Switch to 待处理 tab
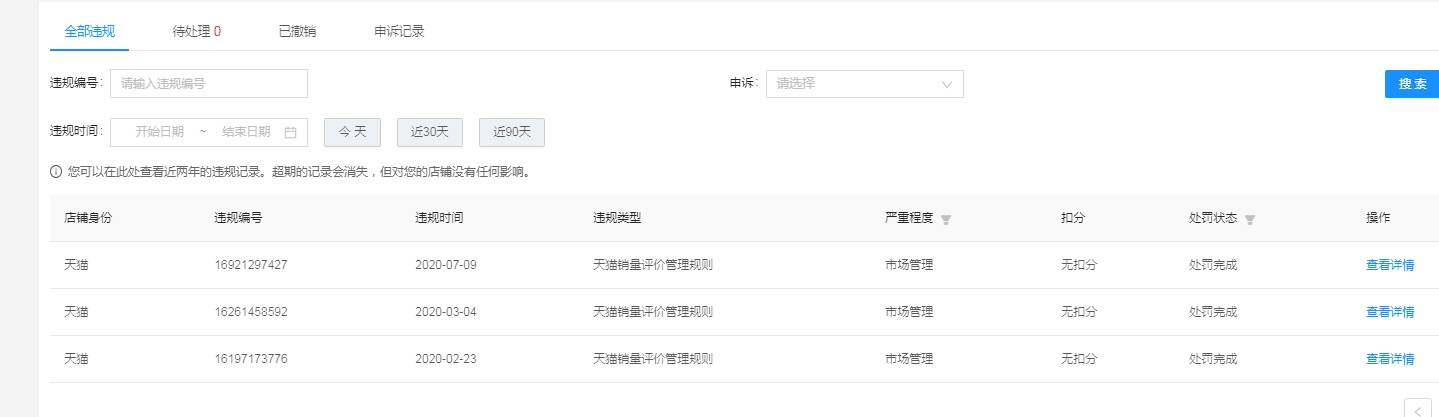The image size is (1439, 417). pyautogui.click(x=197, y=31)
